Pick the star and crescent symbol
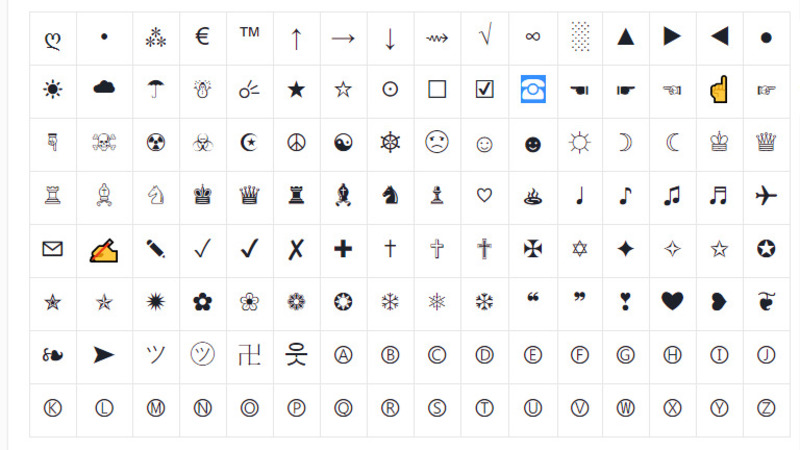The width and height of the screenshot is (800, 450). click(249, 142)
